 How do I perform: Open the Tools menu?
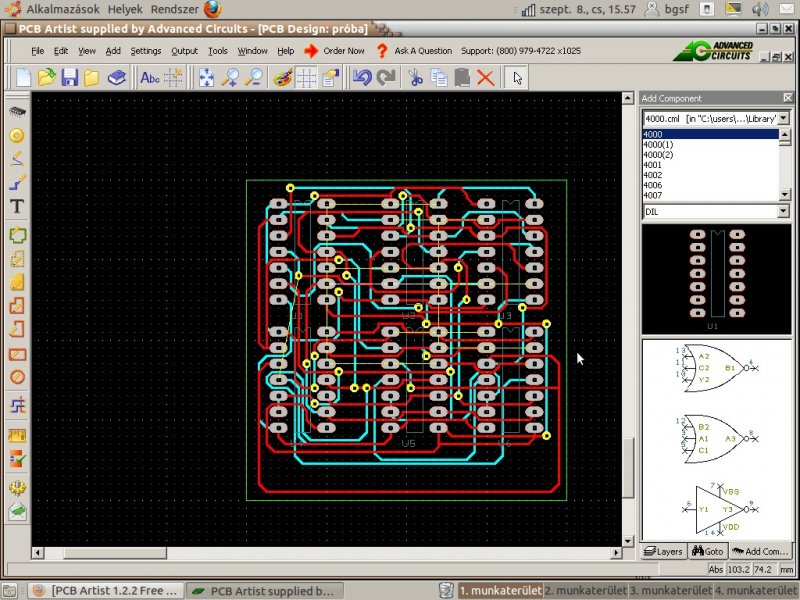tap(217, 51)
